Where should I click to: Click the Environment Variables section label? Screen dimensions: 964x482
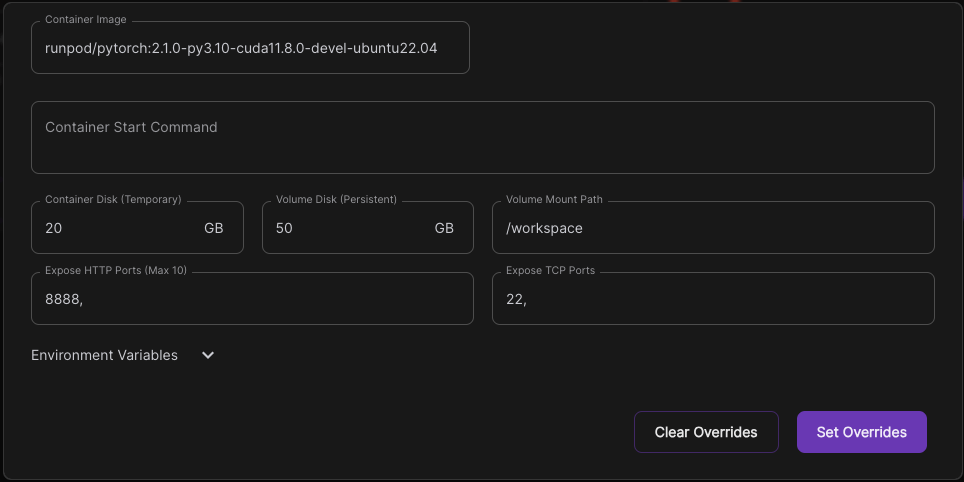104,355
